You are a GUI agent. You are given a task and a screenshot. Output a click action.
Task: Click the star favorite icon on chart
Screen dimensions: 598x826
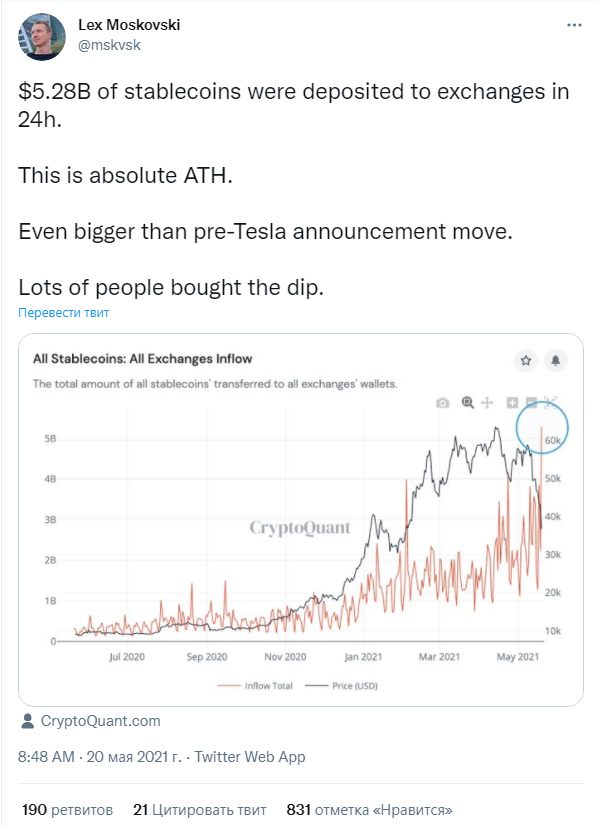(x=526, y=360)
